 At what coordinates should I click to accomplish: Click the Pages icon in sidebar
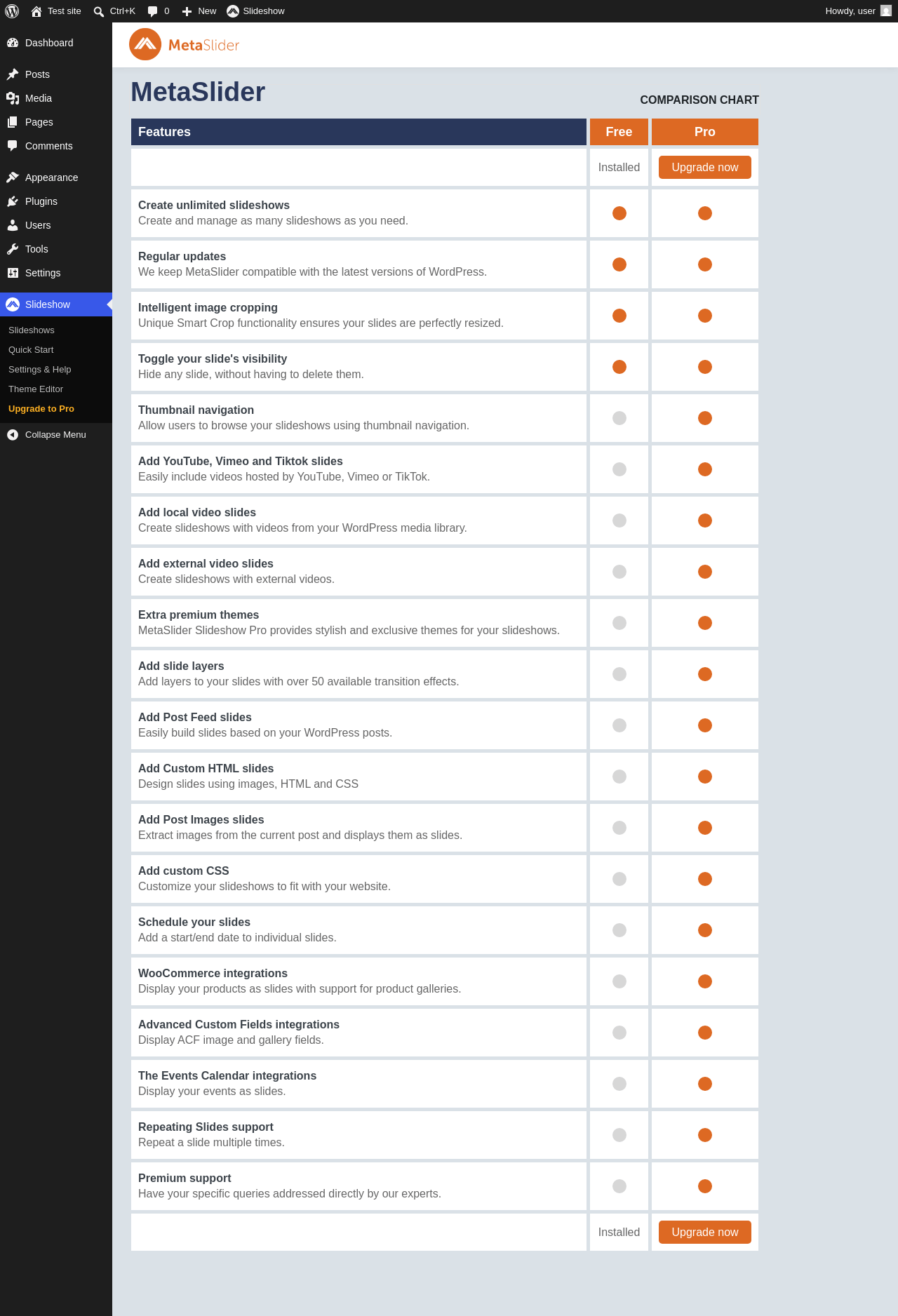[13, 122]
